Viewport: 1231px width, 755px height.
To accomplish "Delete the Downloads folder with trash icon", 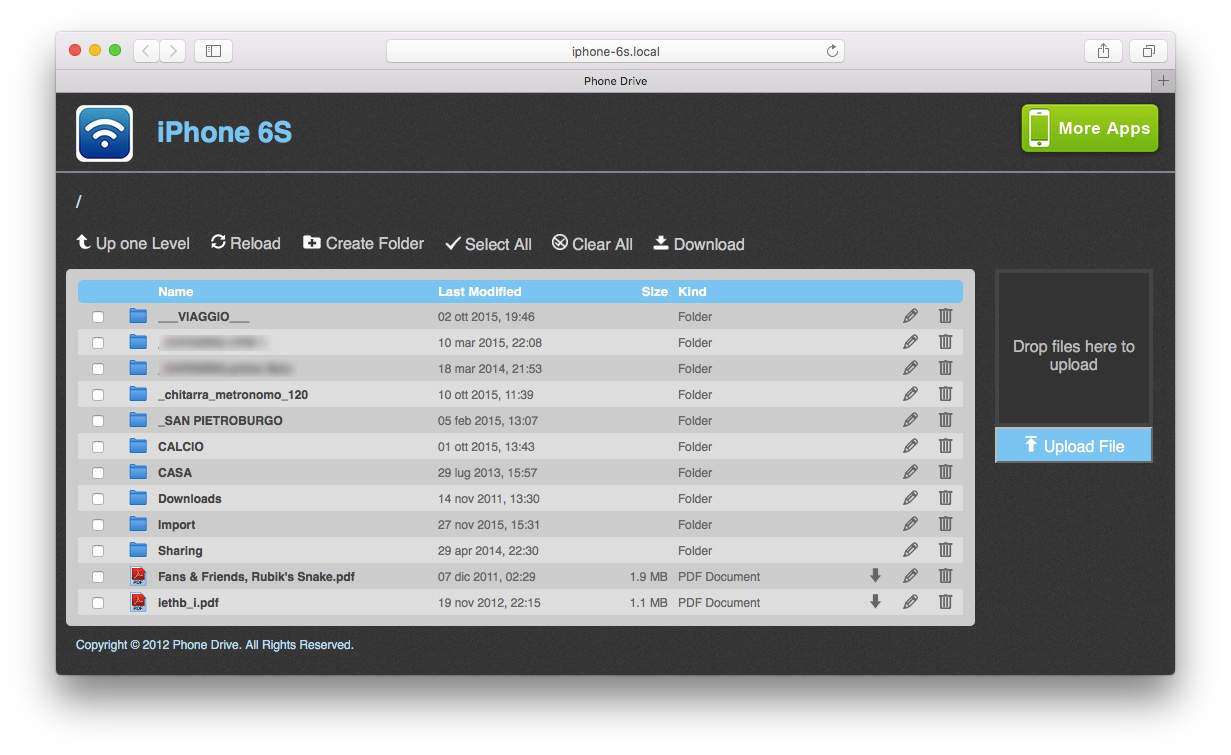I will tap(945, 498).
